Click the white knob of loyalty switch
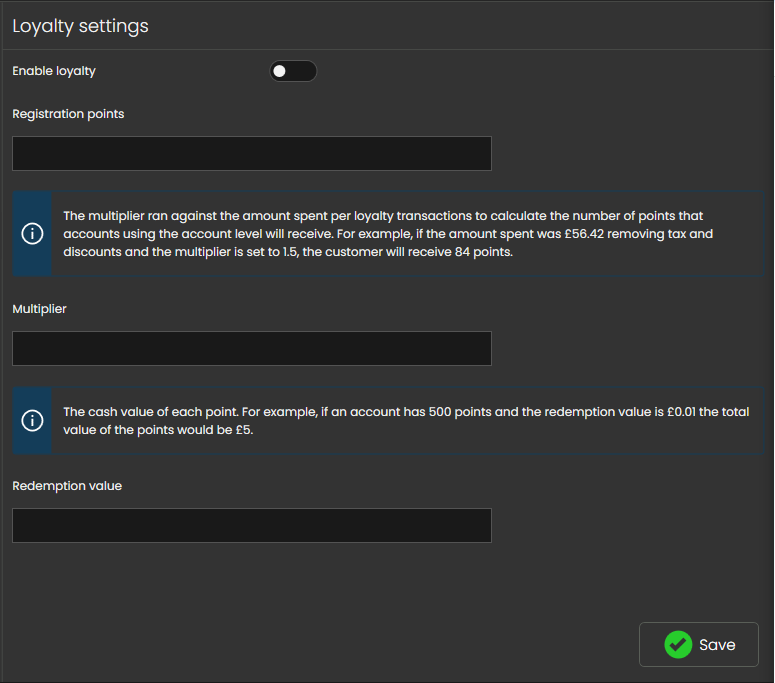Screen dimensions: 775x683 click(280, 71)
